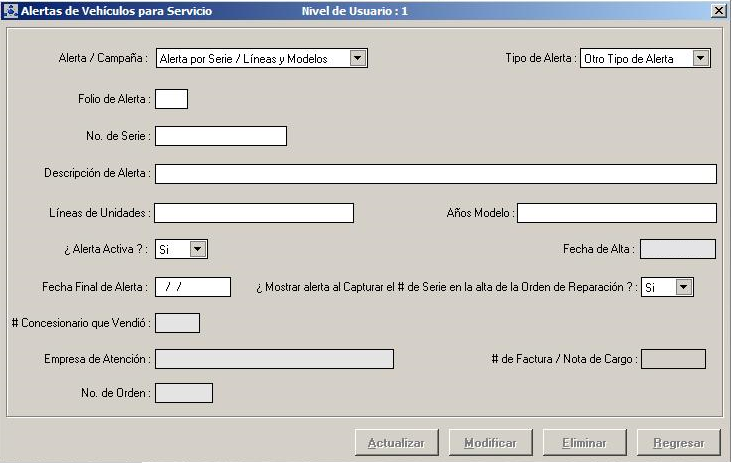The height and width of the screenshot is (463, 732).
Task: Click the Fecha Final de Alerta field
Action: 193,287
